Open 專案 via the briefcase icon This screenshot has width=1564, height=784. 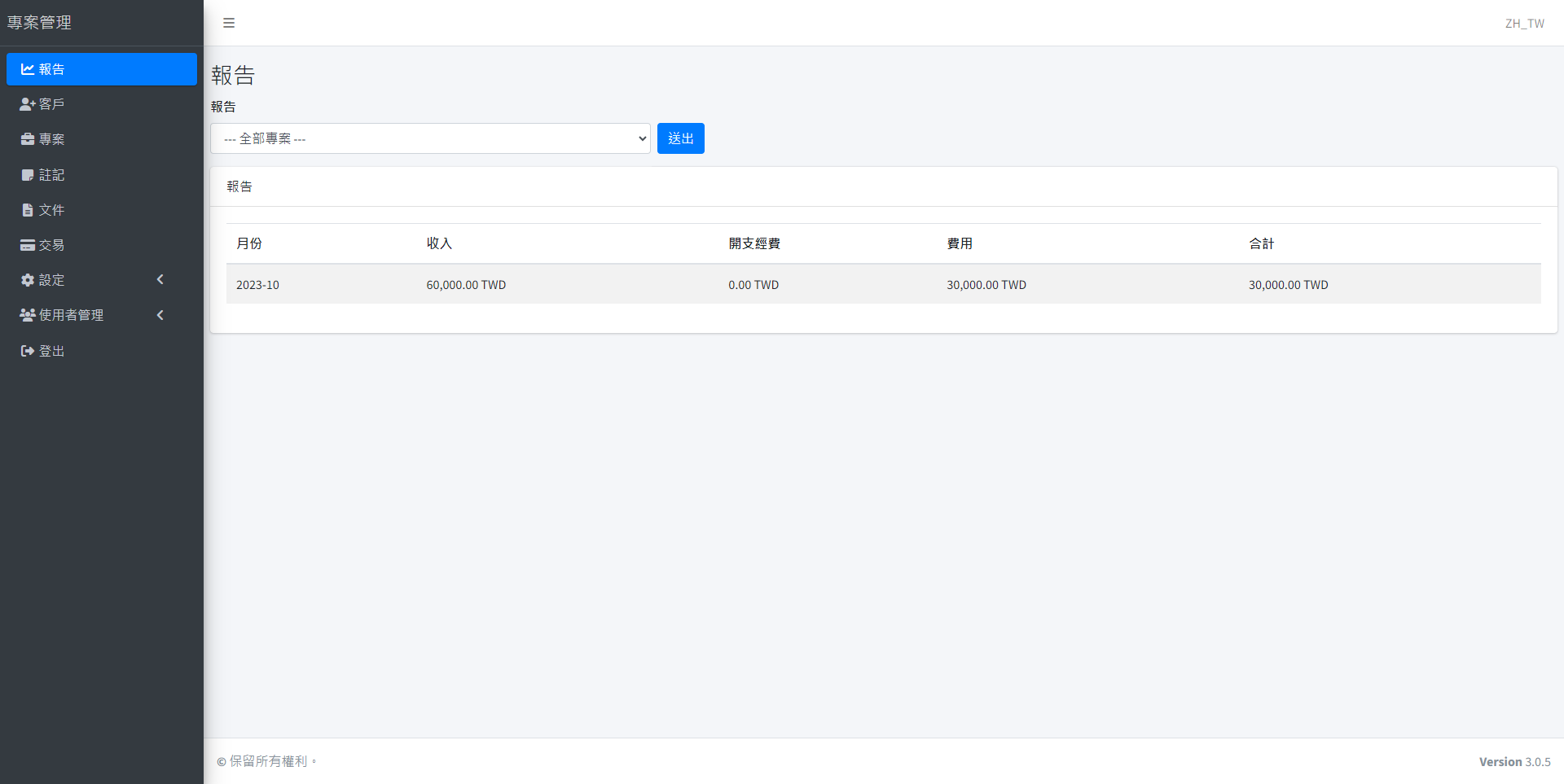[x=27, y=139]
